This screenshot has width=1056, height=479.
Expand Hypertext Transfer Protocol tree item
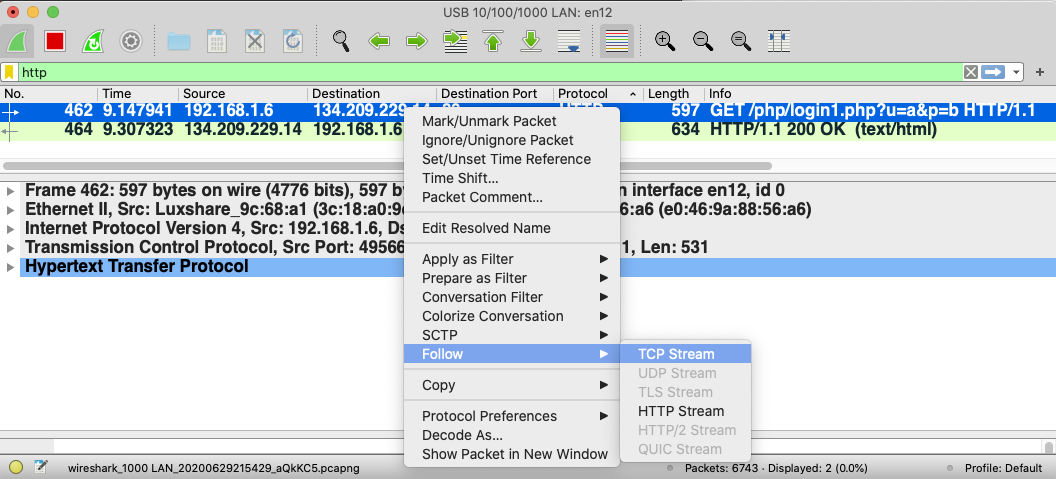click(10, 267)
